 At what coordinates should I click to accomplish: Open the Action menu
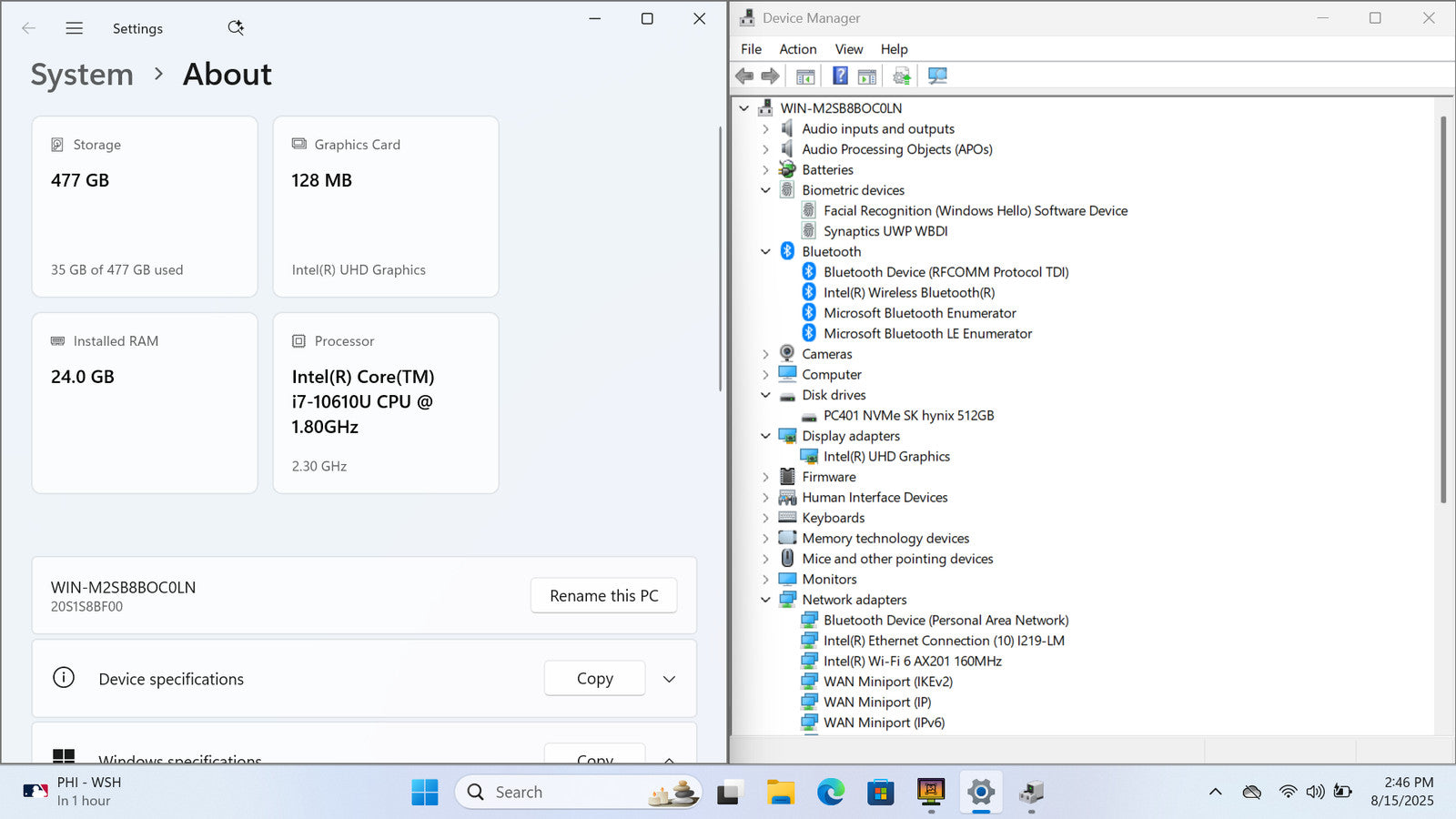(797, 49)
